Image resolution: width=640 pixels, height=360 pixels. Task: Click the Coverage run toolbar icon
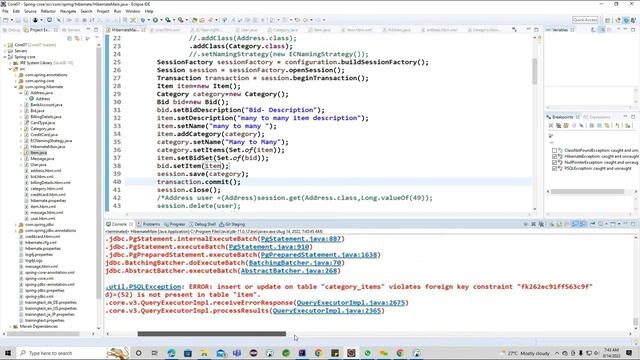coord(167,20)
